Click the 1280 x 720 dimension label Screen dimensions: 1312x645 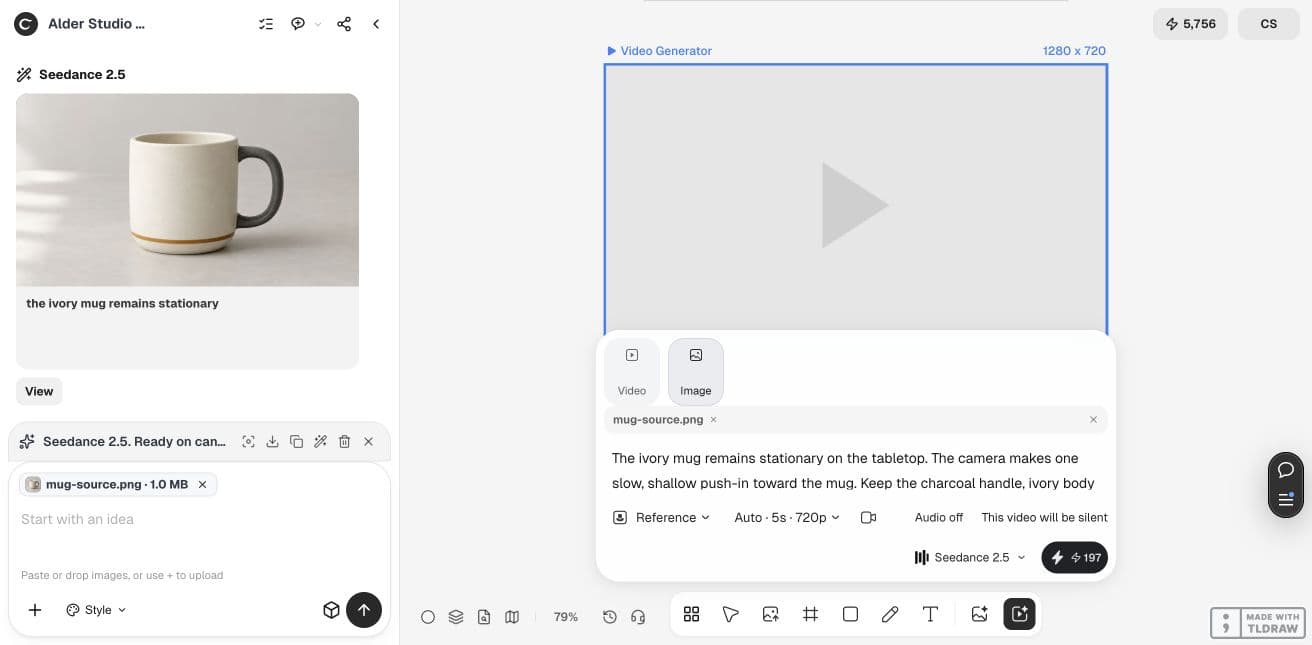coord(1074,51)
